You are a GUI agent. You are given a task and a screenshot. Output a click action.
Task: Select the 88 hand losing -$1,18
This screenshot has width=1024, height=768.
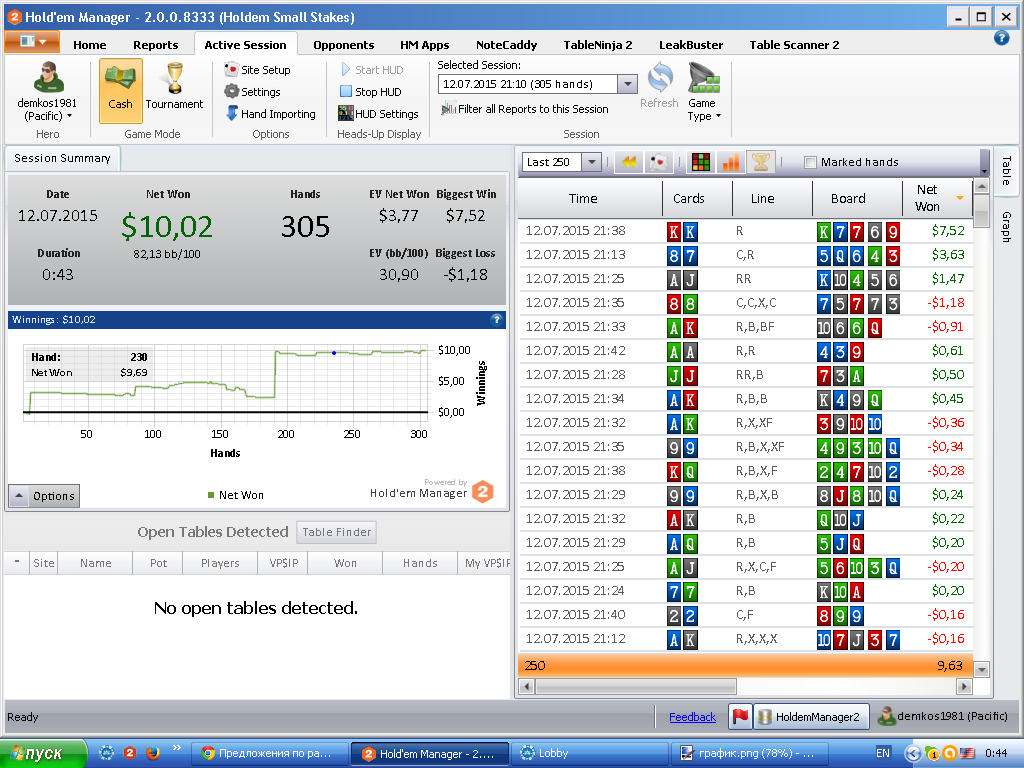pyautogui.click(x=745, y=303)
